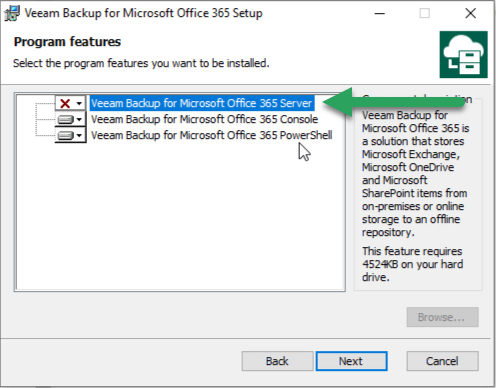Cancel the Veeam setup wizard

pyautogui.click(x=442, y=361)
